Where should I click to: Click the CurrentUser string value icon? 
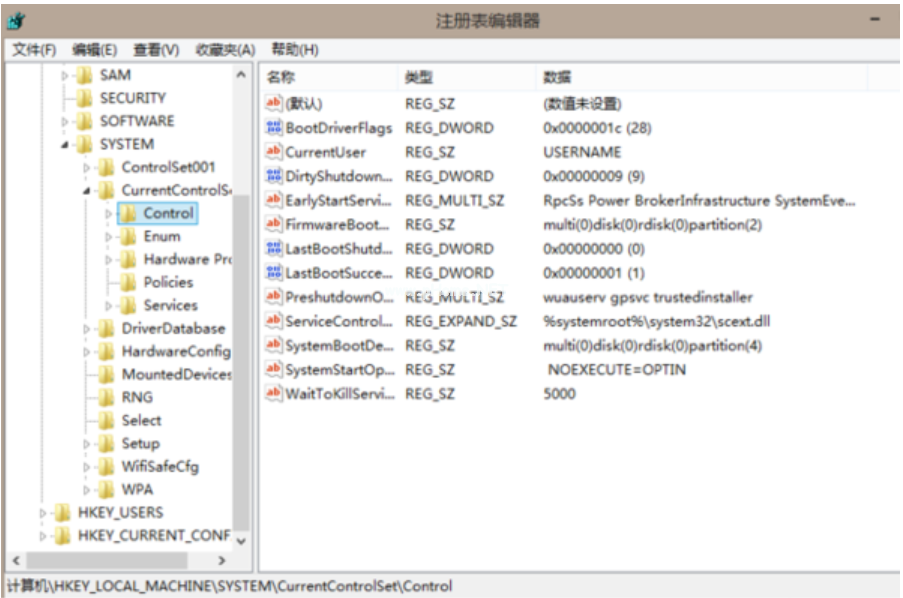[274, 152]
